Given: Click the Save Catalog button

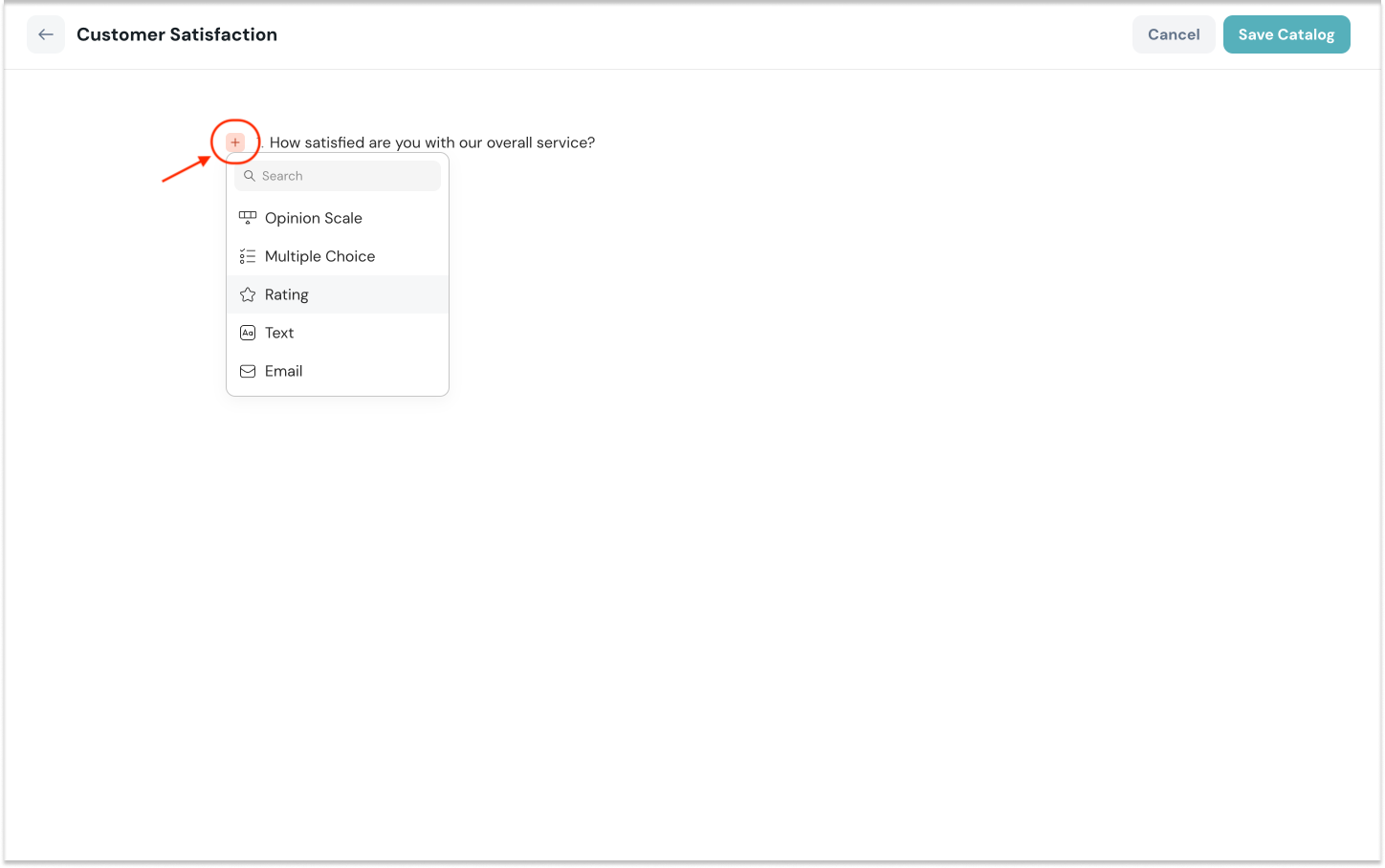Looking at the screenshot, I should click(x=1286, y=34).
